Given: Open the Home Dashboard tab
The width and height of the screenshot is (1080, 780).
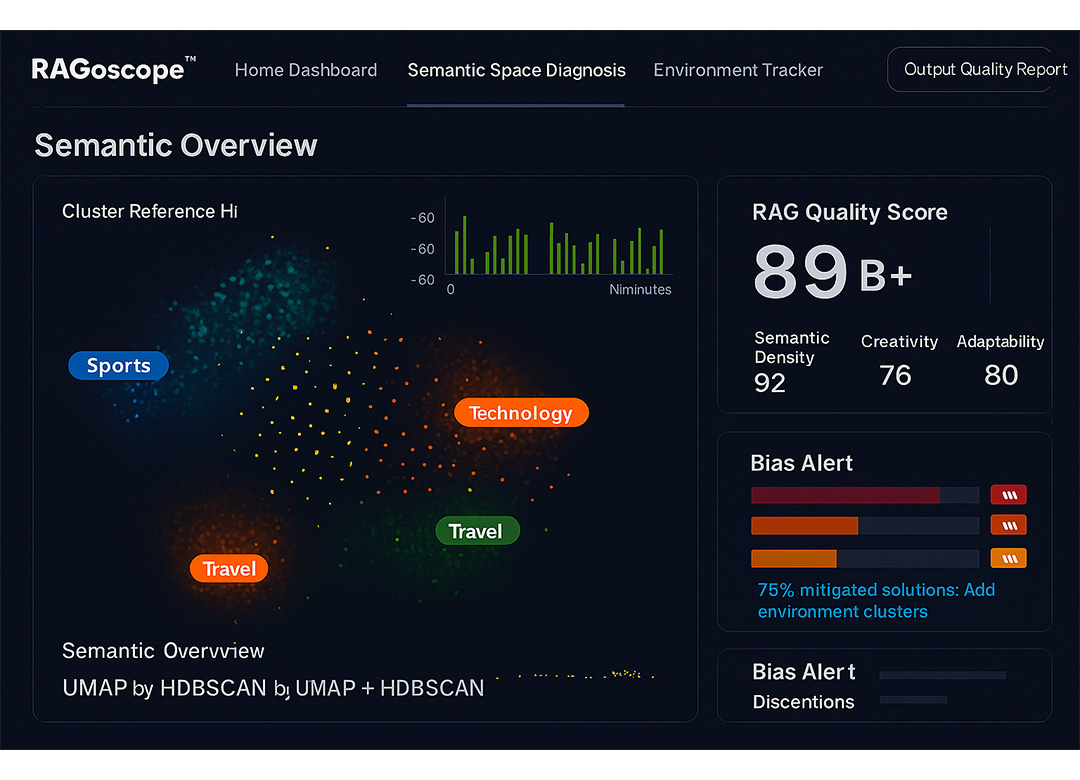Looking at the screenshot, I should pos(305,70).
